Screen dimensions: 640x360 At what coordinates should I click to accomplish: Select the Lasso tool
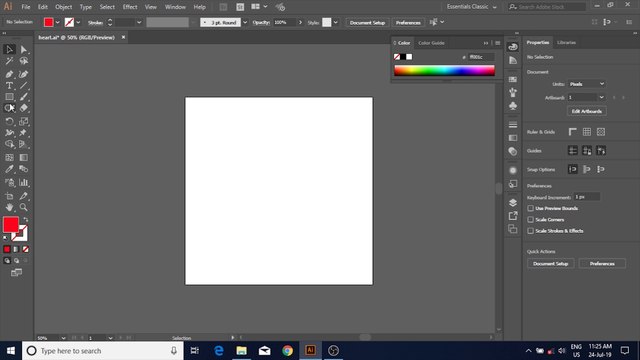coord(24,61)
